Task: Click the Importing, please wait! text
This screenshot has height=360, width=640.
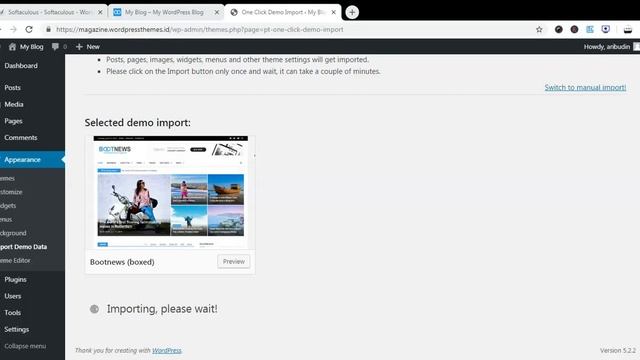Action: click(162, 309)
